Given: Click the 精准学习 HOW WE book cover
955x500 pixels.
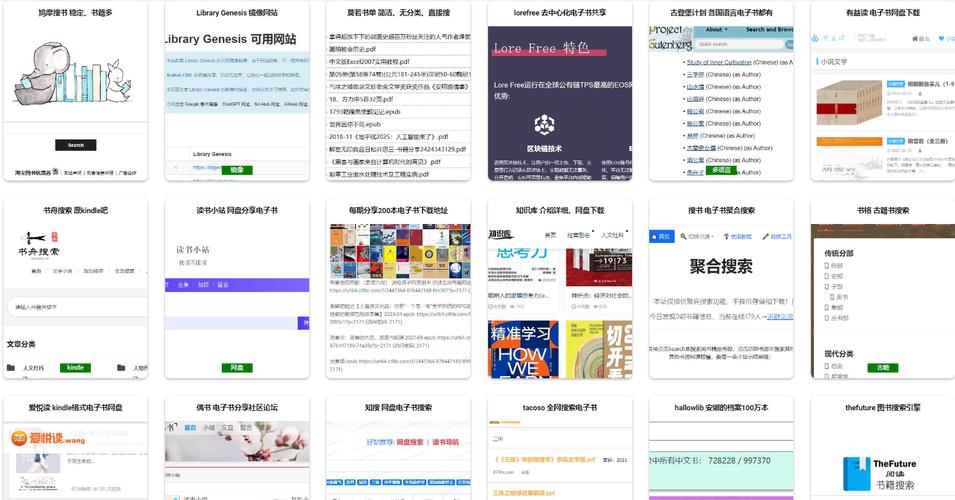Looking at the screenshot, I should tap(523, 350).
